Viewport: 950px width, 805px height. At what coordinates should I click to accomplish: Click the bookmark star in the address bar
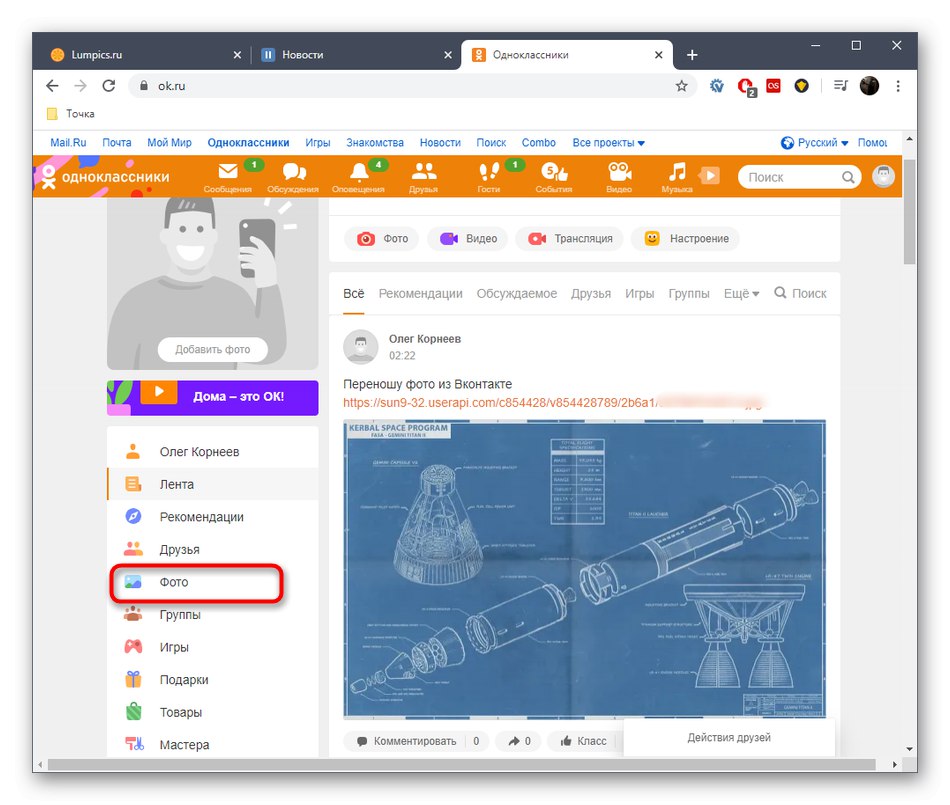tap(682, 86)
